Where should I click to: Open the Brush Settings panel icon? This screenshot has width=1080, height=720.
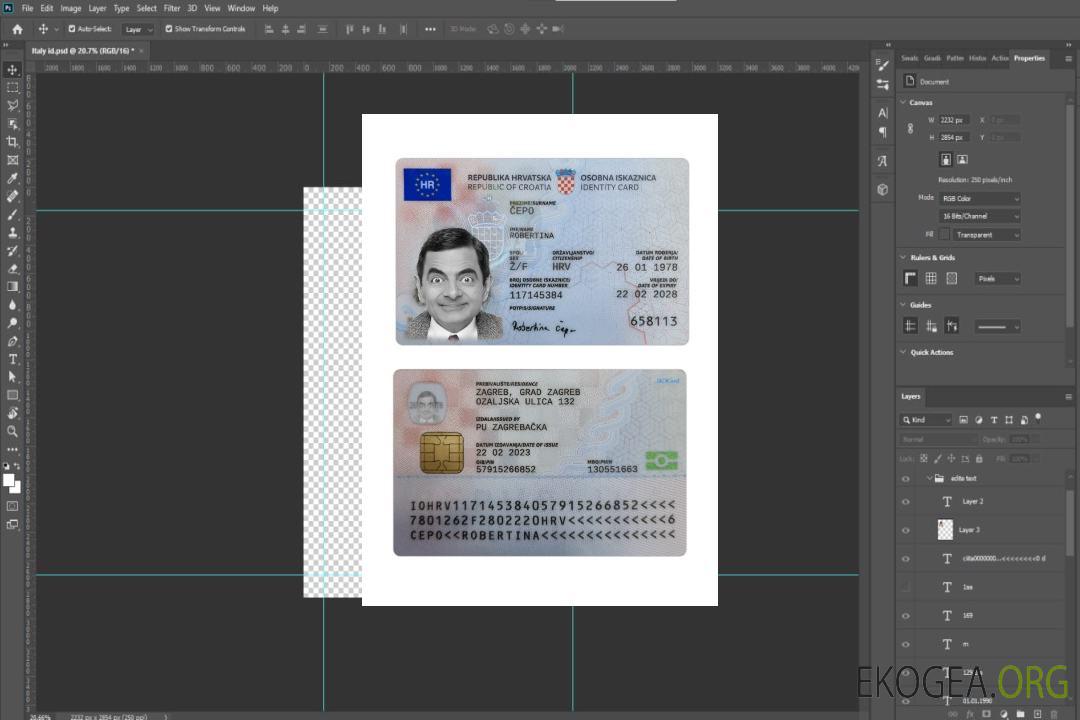coord(883,65)
